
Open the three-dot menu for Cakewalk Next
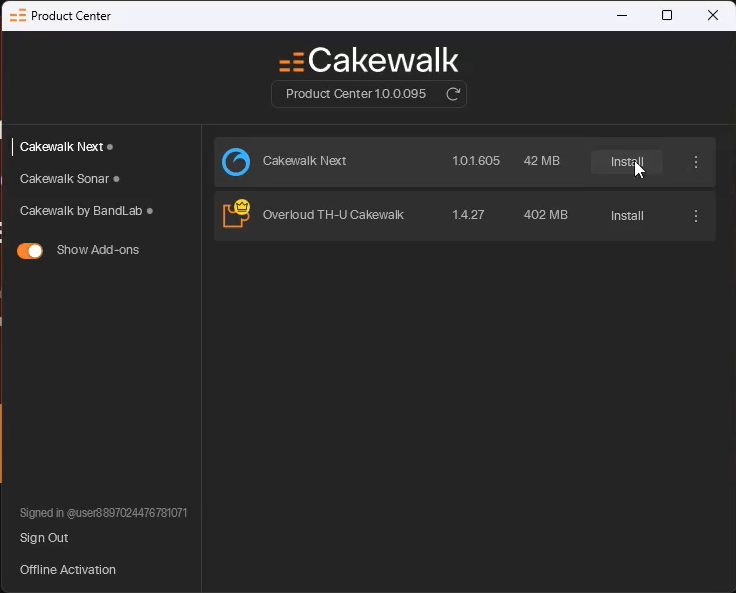696,162
